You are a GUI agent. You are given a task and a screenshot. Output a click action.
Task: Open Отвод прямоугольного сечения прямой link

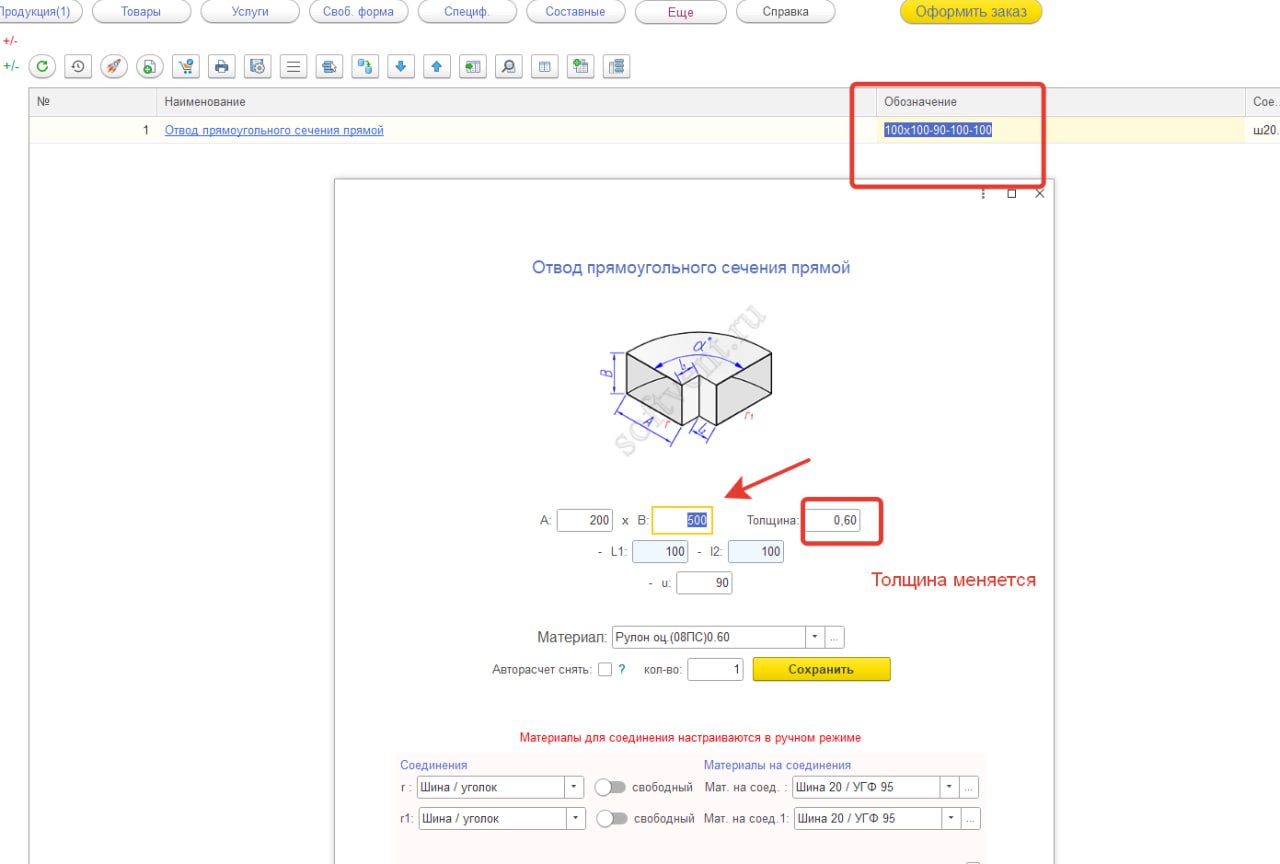click(x=274, y=131)
